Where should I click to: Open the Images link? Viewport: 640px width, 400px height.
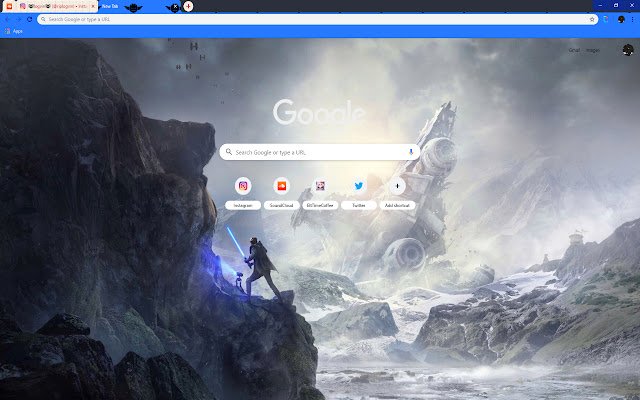click(x=593, y=50)
